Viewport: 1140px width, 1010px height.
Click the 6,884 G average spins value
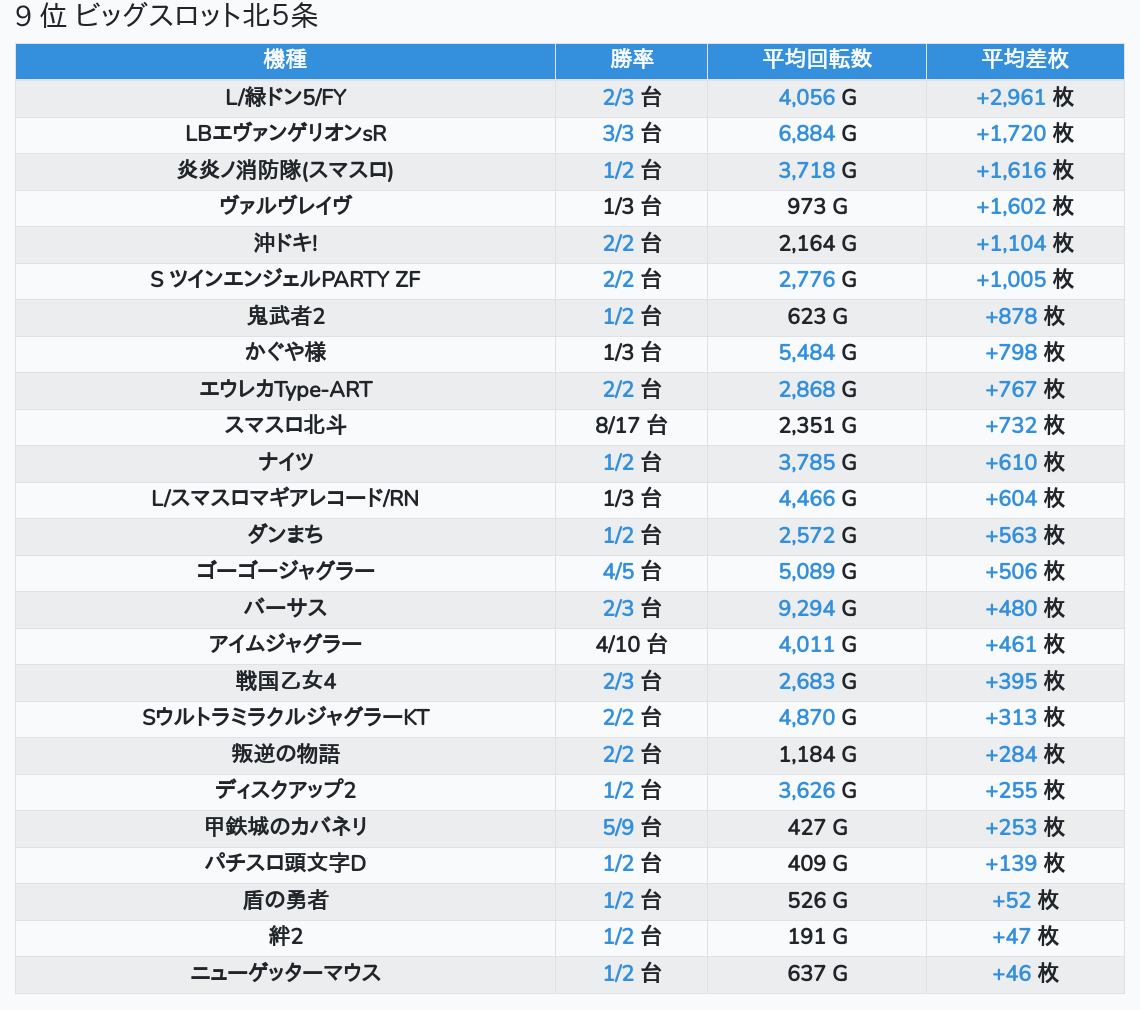(816, 134)
